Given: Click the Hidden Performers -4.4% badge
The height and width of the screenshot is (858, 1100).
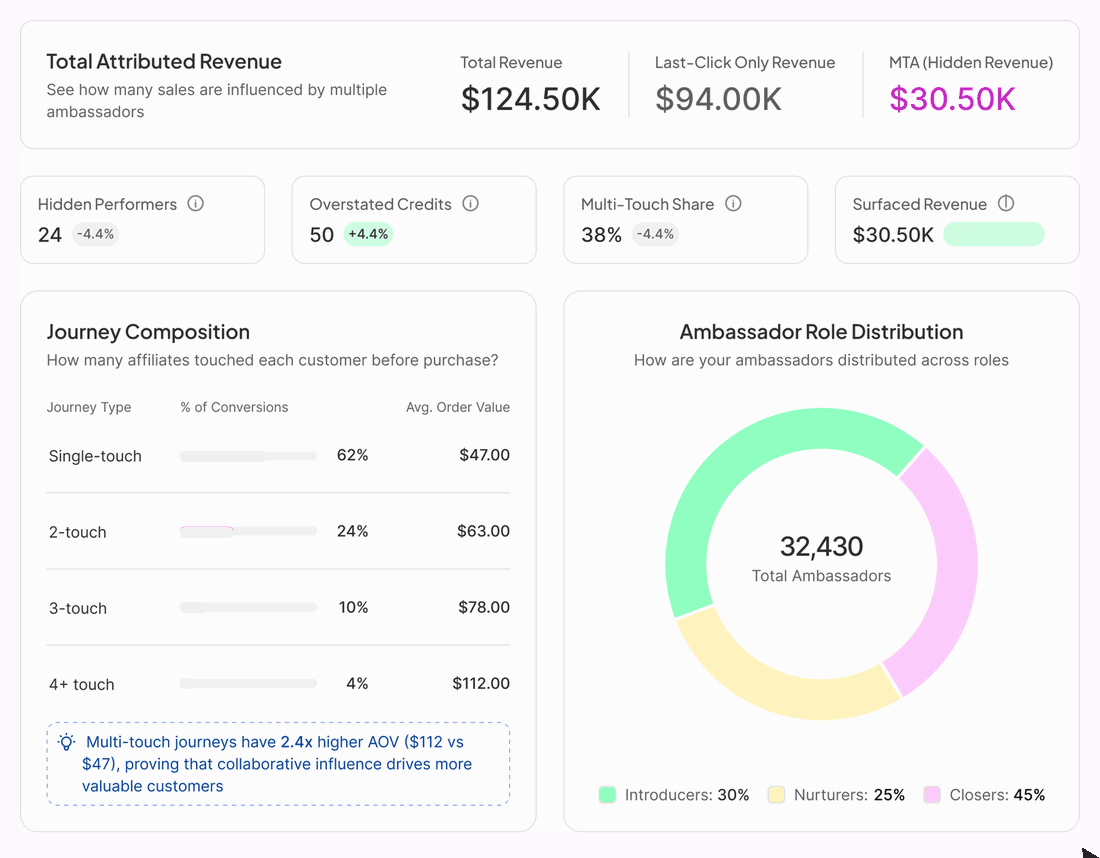Looking at the screenshot, I should pos(95,234).
